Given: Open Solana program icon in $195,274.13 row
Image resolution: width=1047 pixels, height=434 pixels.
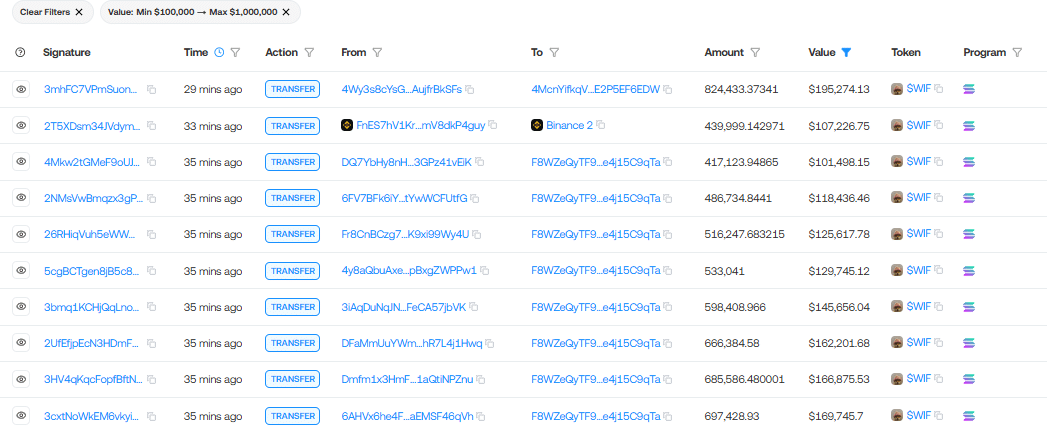Looking at the screenshot, I should (970, 89).
